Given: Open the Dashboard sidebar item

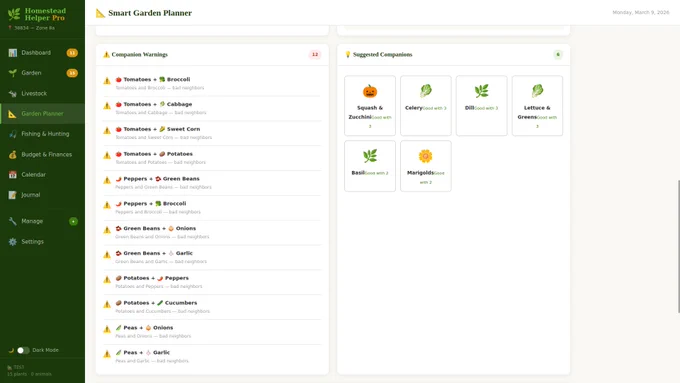Looking at the screenshot, I should (42, 52).
